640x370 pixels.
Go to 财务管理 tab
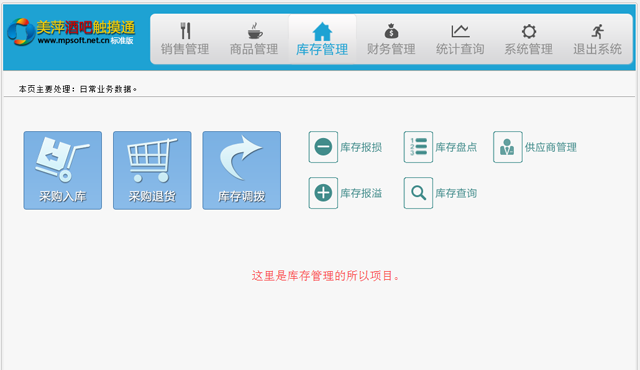tap(391, 40)
